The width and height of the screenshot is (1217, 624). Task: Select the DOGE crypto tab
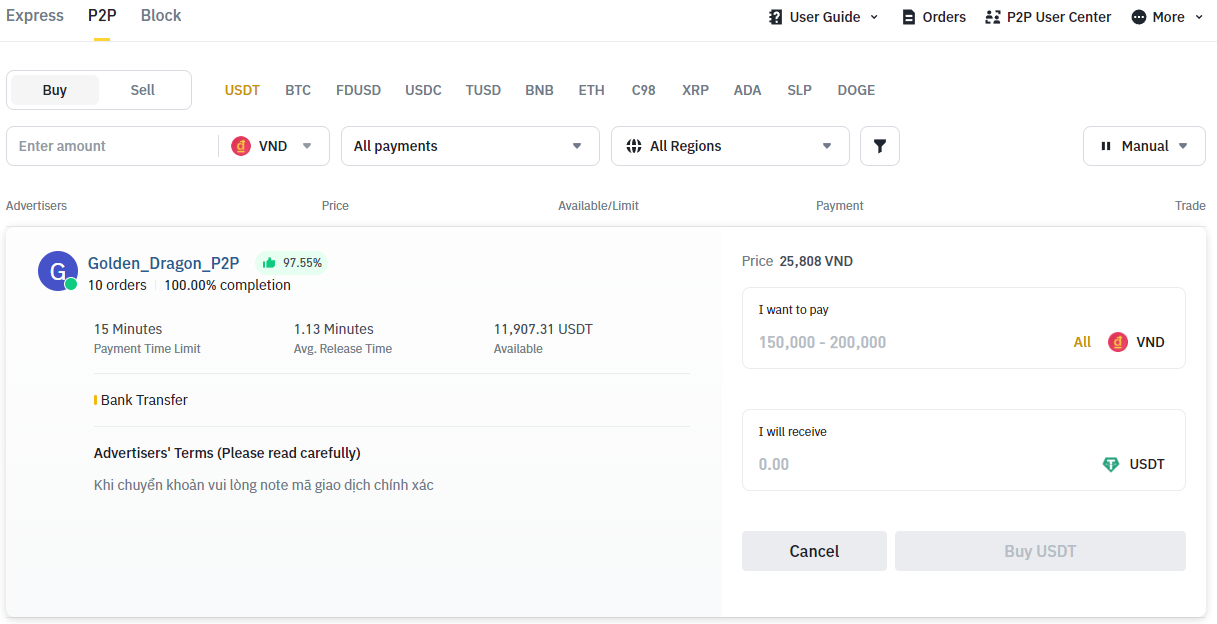coord(856,90)
